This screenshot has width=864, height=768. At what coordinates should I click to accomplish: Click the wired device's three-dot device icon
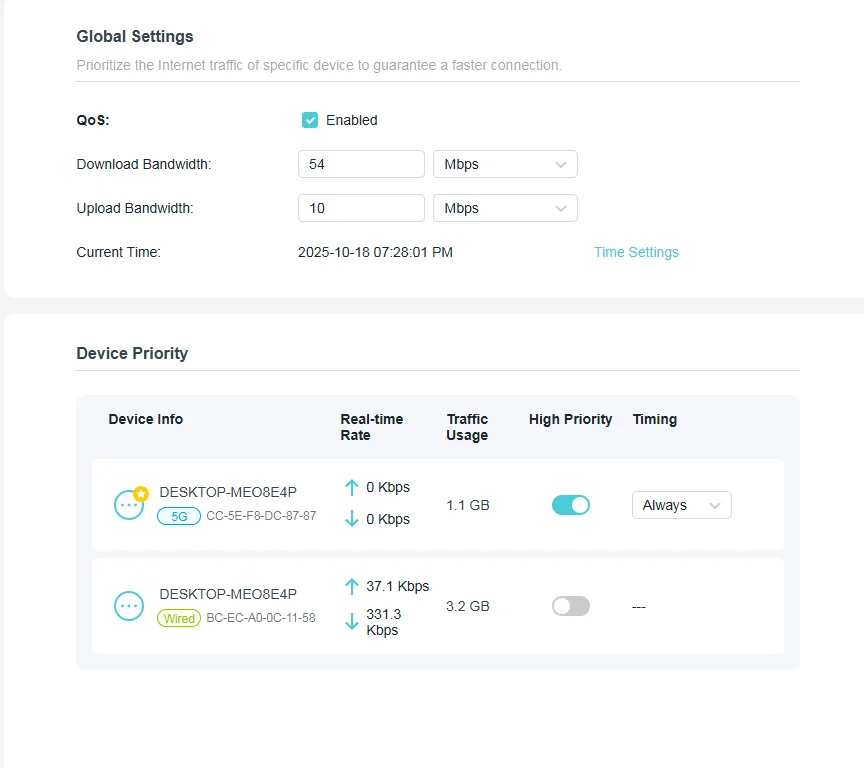click(129, 606)
